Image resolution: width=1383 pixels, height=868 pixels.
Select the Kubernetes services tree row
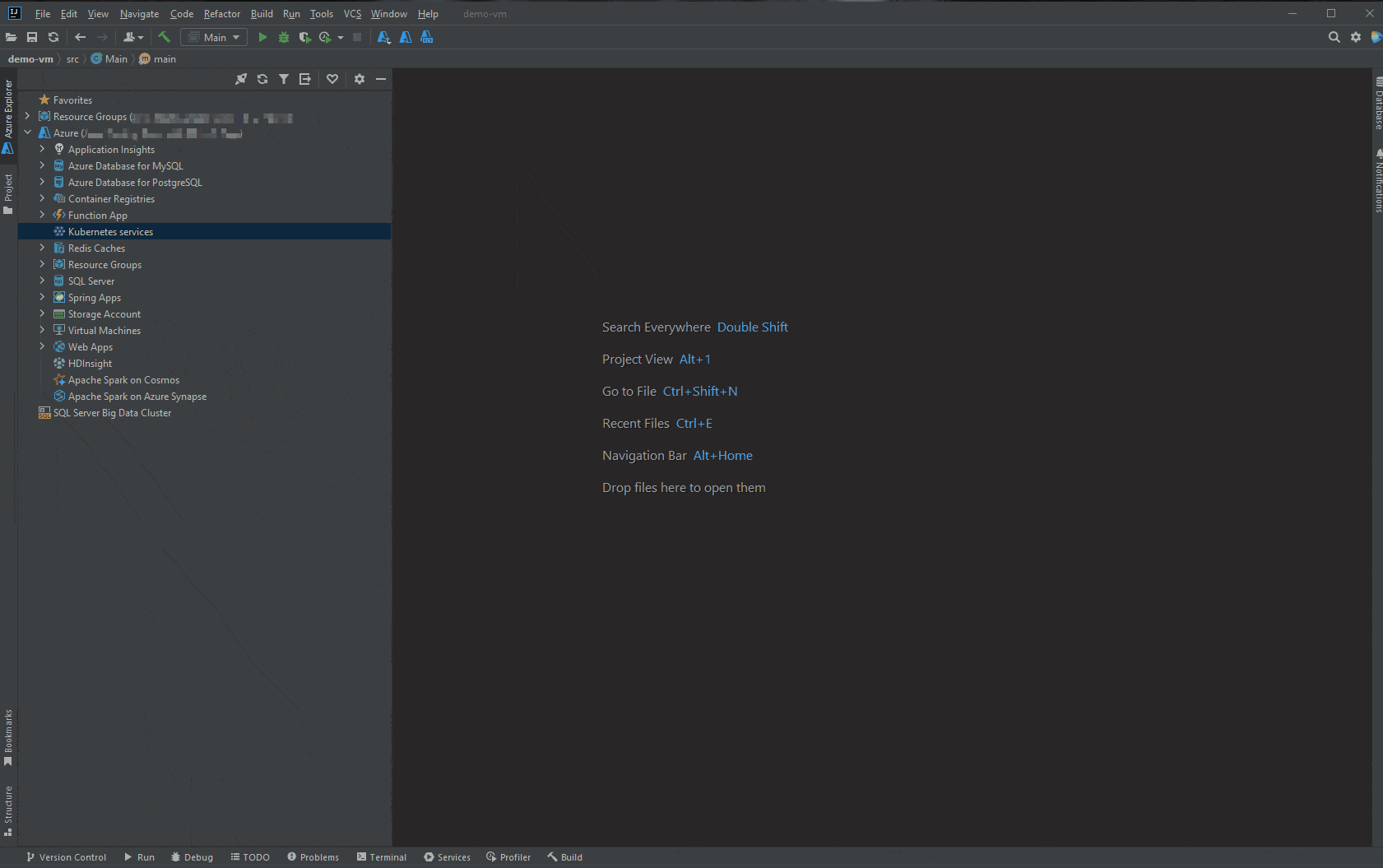click(205, 231)
